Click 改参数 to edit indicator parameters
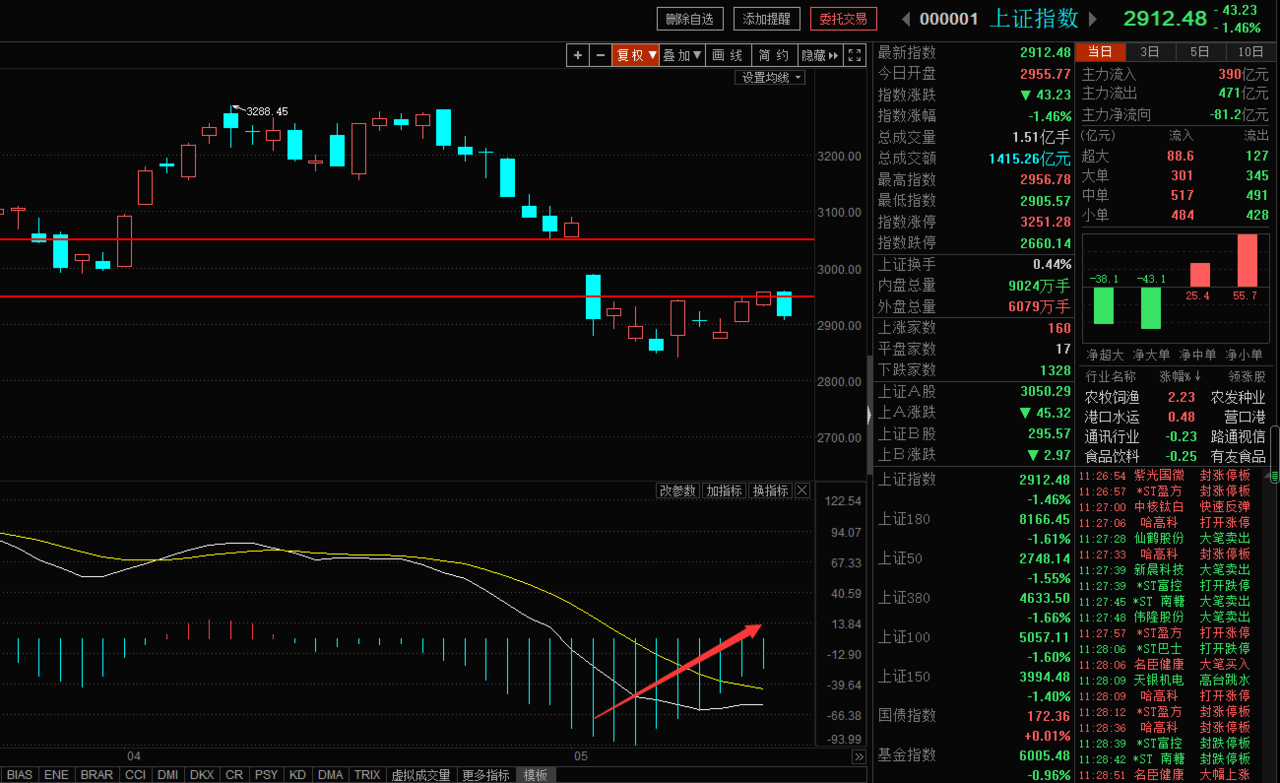Viewport: 1280px width, 783px height. click(677, 490)
